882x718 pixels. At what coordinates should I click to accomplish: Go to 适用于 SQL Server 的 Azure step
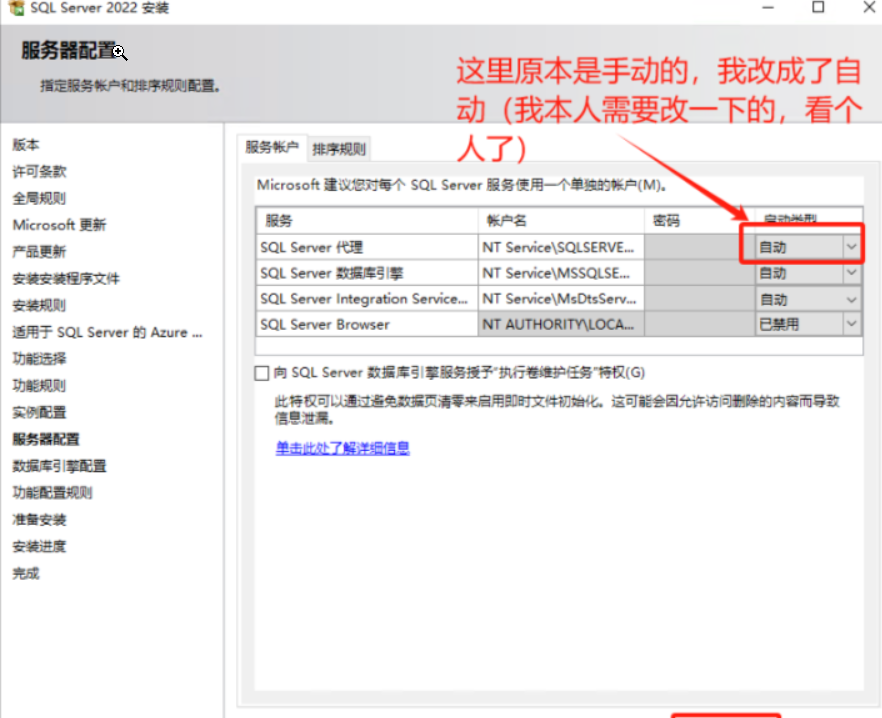point(107,332)
